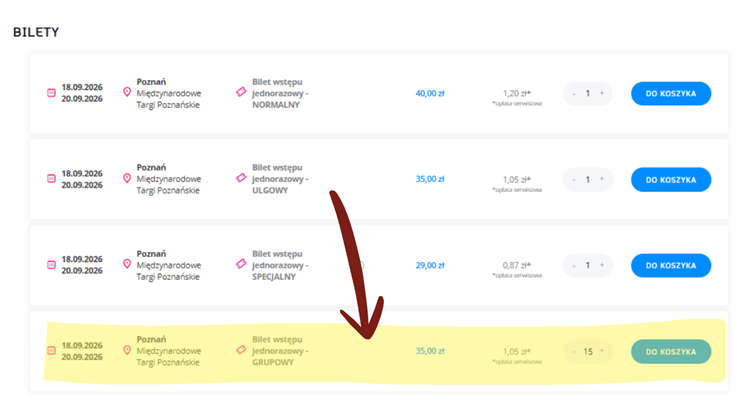
Task: Click ticket icon next to SPECJALNY ticket
Action: (x=241, y=264)
